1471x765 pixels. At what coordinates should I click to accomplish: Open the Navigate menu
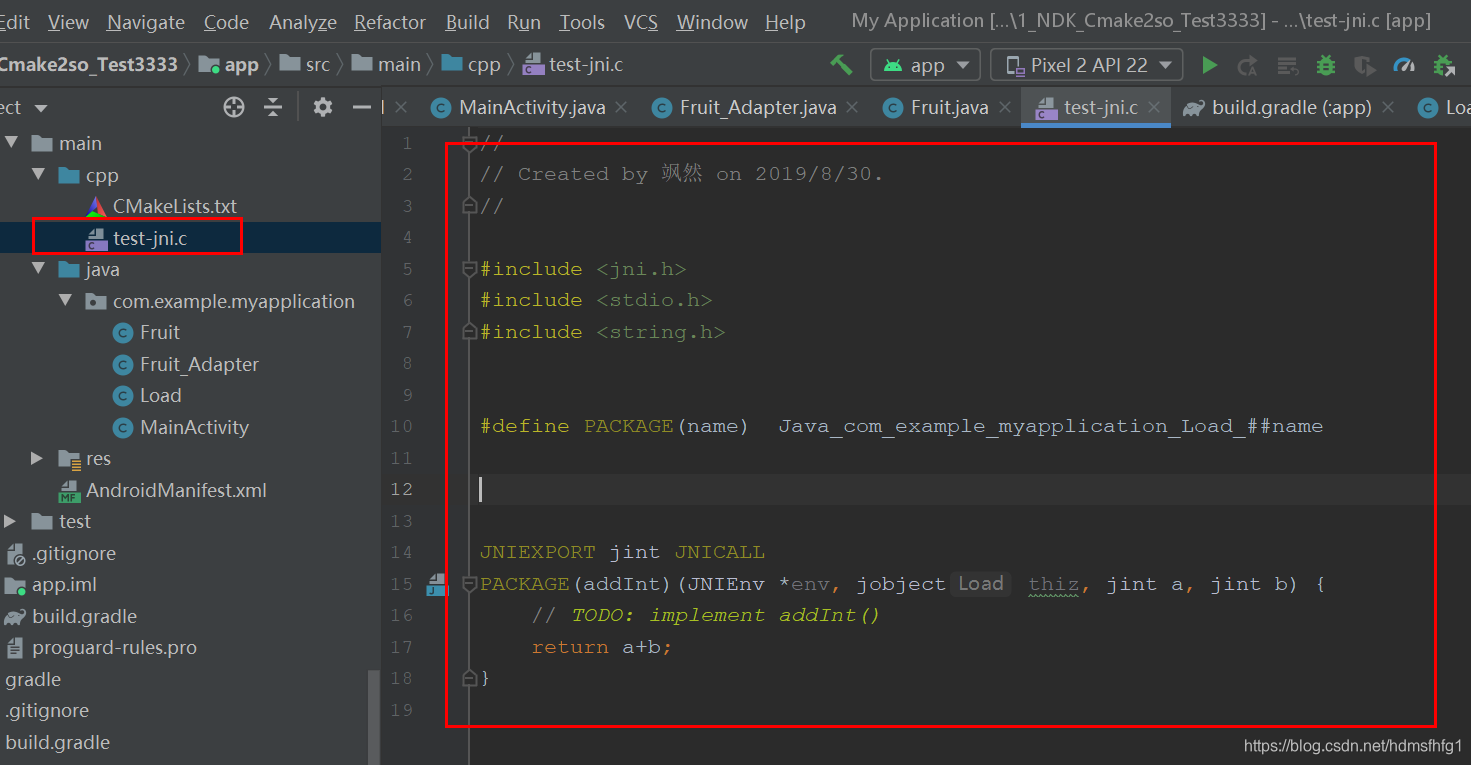pos(146,22)
